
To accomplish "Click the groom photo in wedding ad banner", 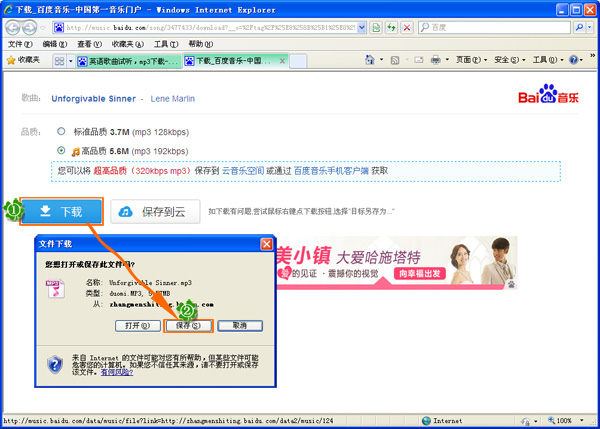I will point(498,261).
